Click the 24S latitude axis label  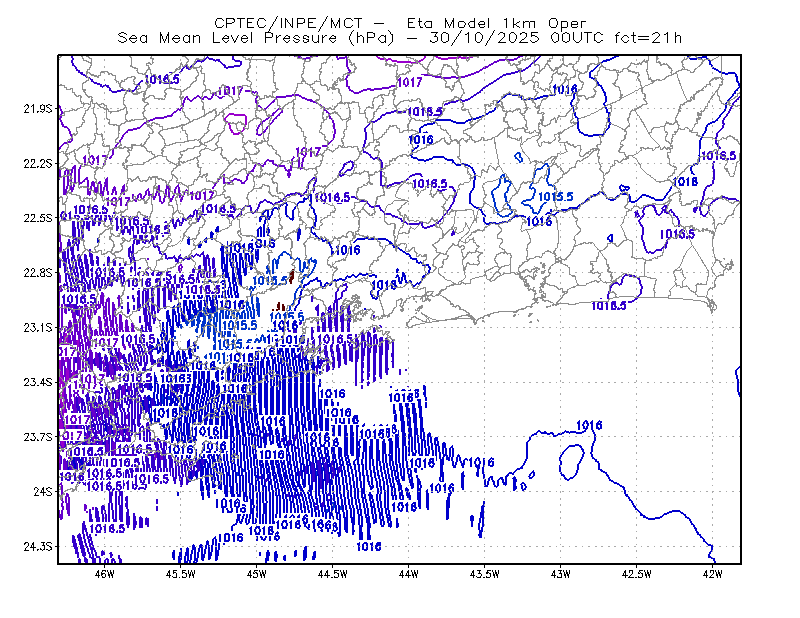coord(43,491)
